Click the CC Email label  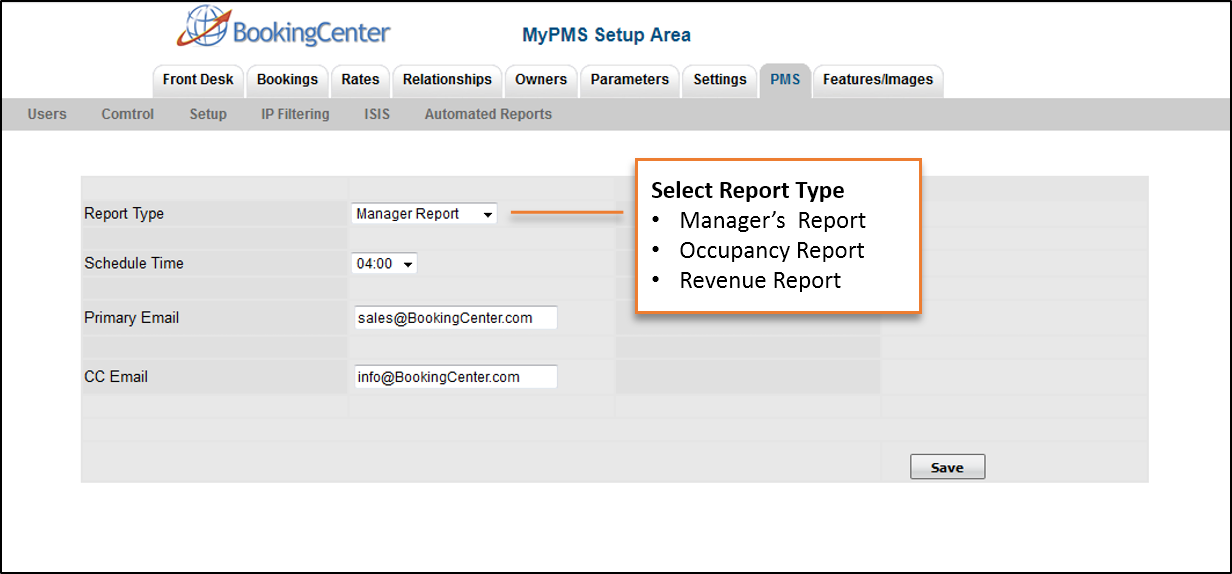click(116, 377)
